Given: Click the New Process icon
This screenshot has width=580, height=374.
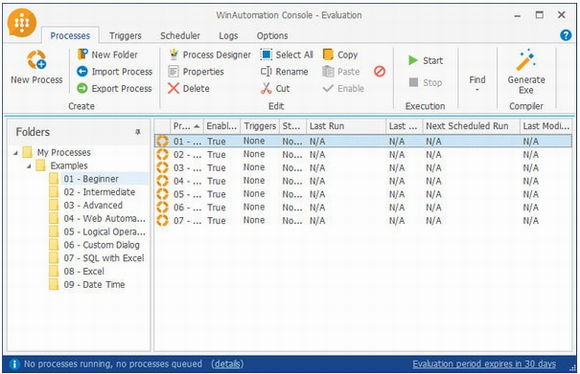Looking at the screenshot, I should (36, 60).
